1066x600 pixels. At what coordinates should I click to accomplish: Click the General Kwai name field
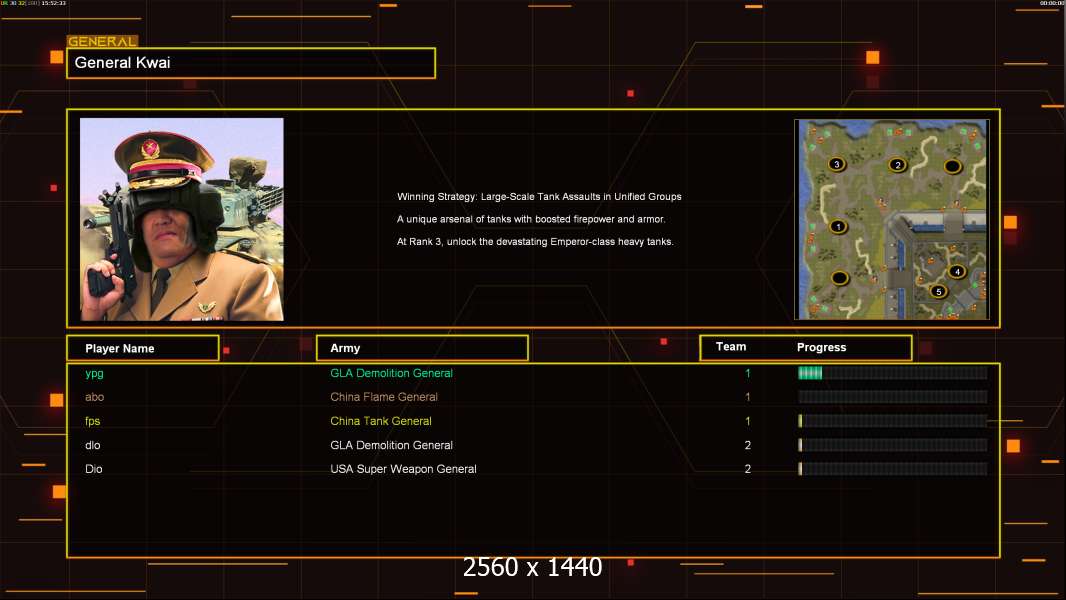click(x=251, y=63)
